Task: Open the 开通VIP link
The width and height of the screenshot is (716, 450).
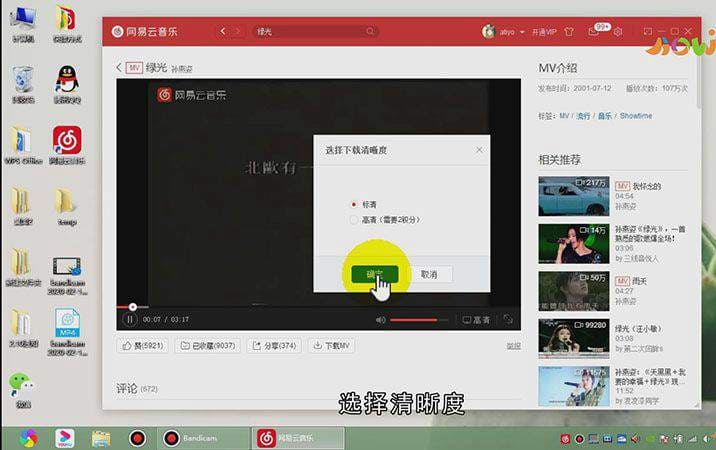Action: pyautogui.click(x=544, y=32)
